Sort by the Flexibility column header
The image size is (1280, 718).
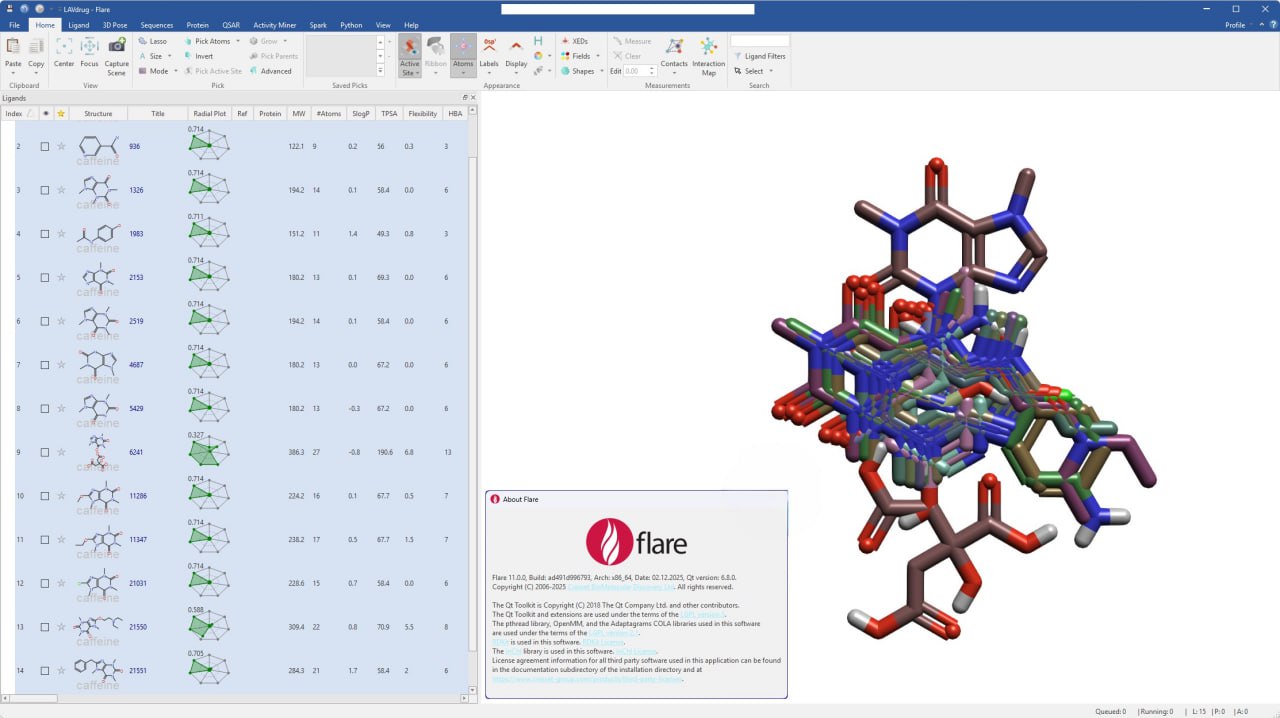click(x=423, y=114)
